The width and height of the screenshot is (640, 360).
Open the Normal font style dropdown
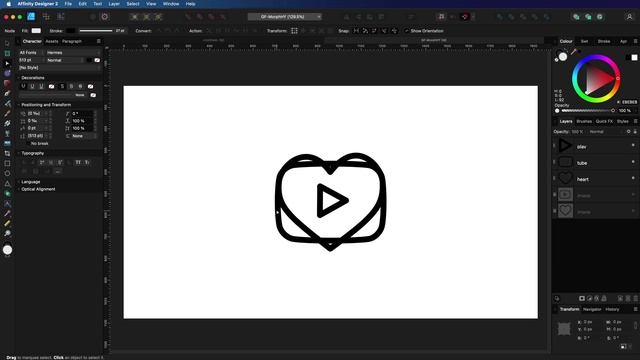click(x=64, y=60)
